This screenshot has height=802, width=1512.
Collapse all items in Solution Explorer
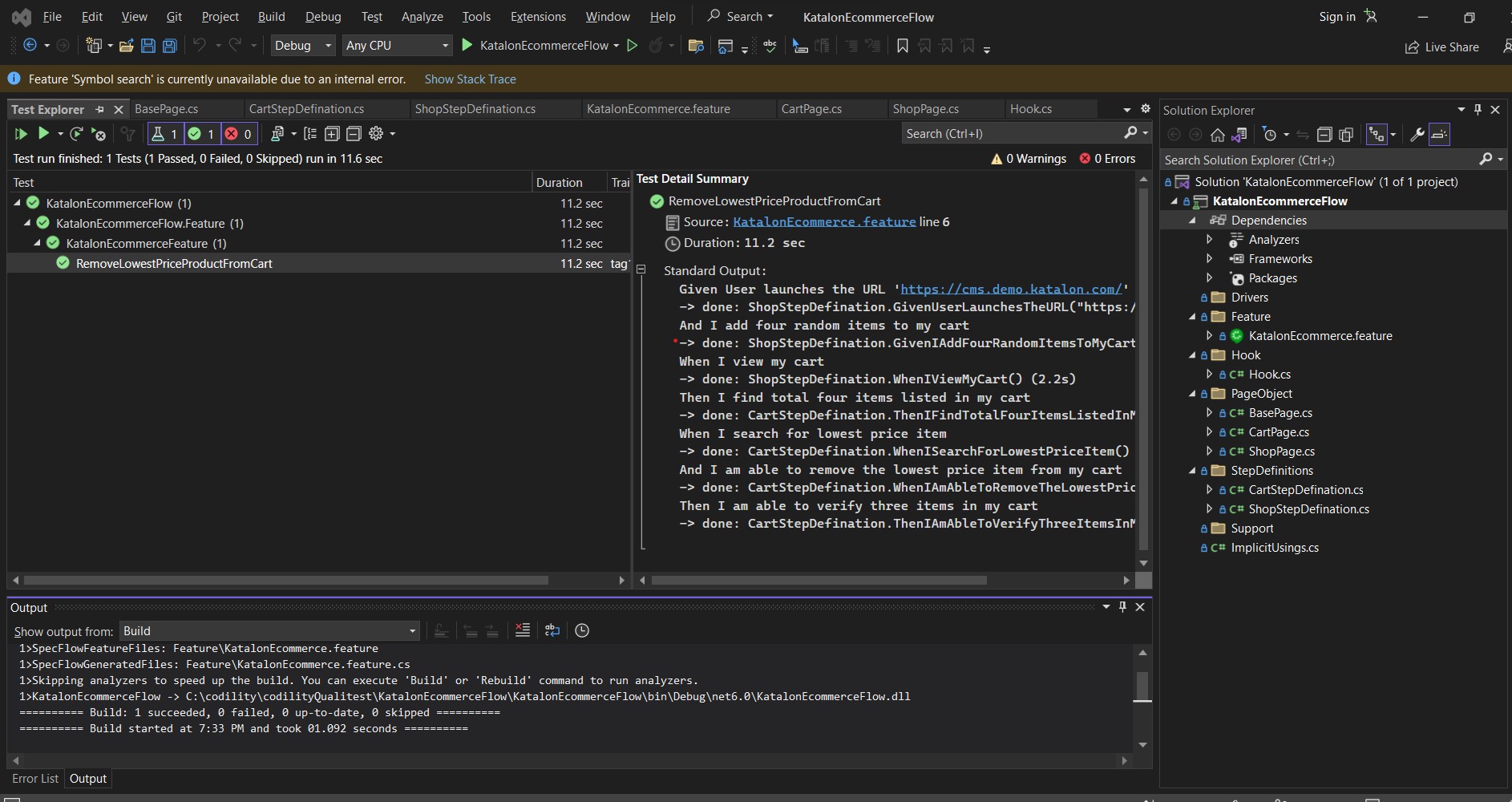click(1325, 134)
